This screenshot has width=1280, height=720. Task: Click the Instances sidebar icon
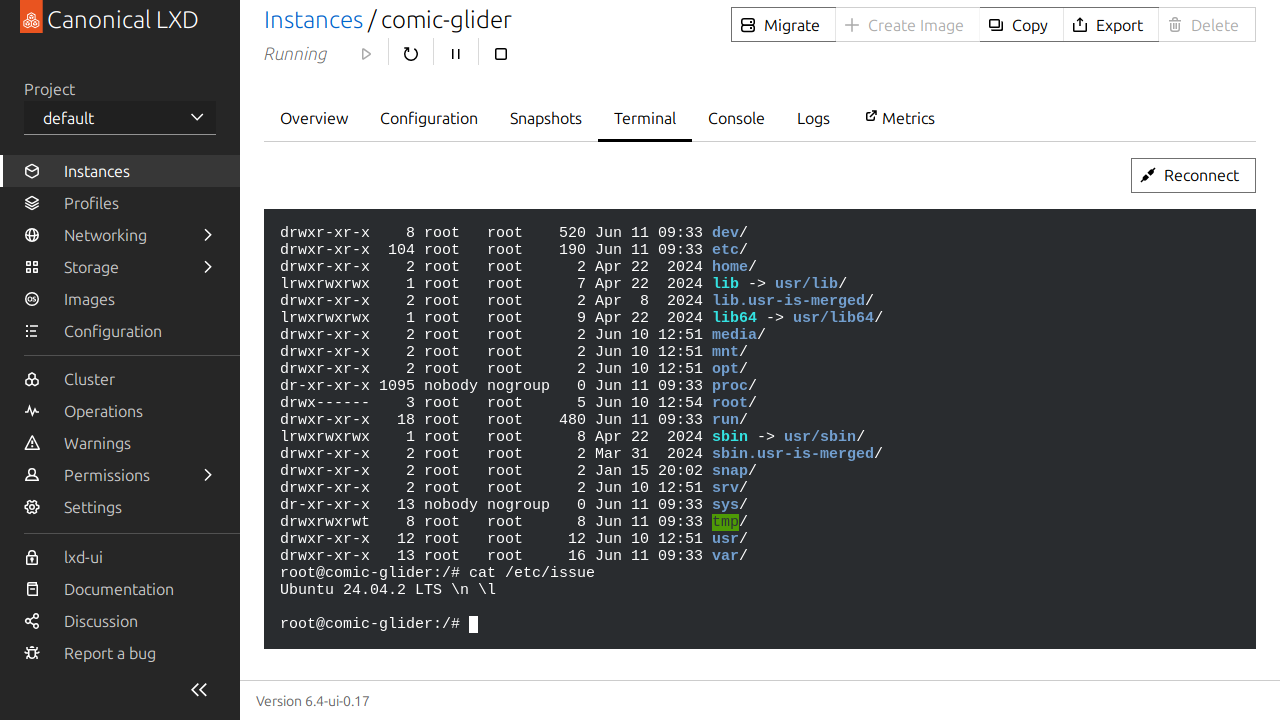[32, 171]
